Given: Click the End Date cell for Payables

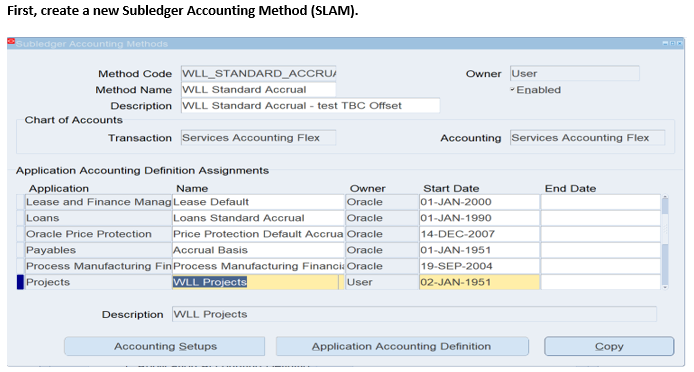Looking at the screenshot, I should point(601,250).
